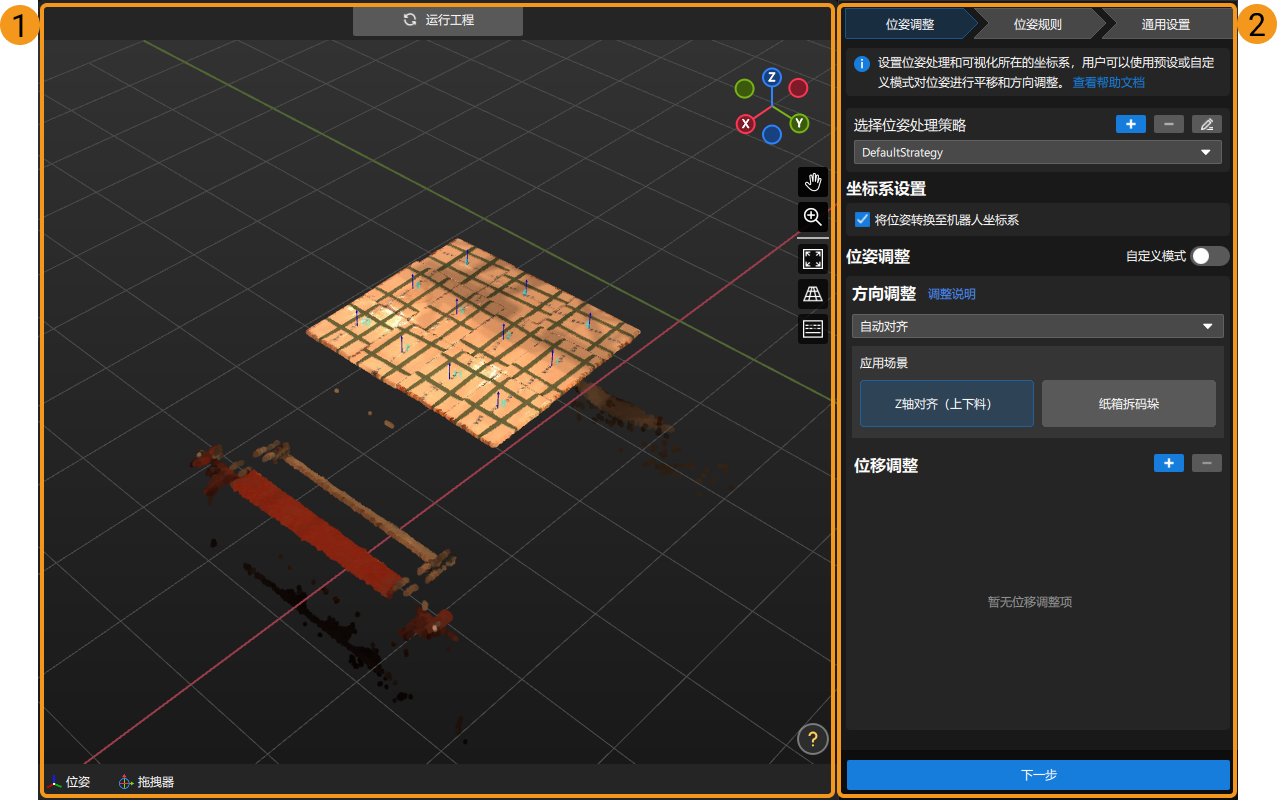
Task: Toggle the perspective grid icon
Action: click(813, 294)
